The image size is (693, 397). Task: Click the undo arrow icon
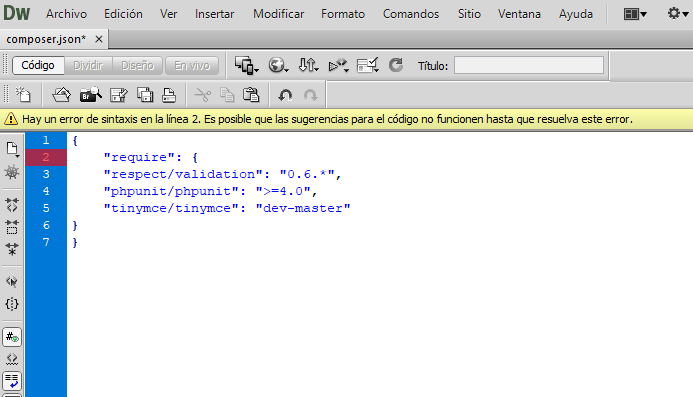285,95
